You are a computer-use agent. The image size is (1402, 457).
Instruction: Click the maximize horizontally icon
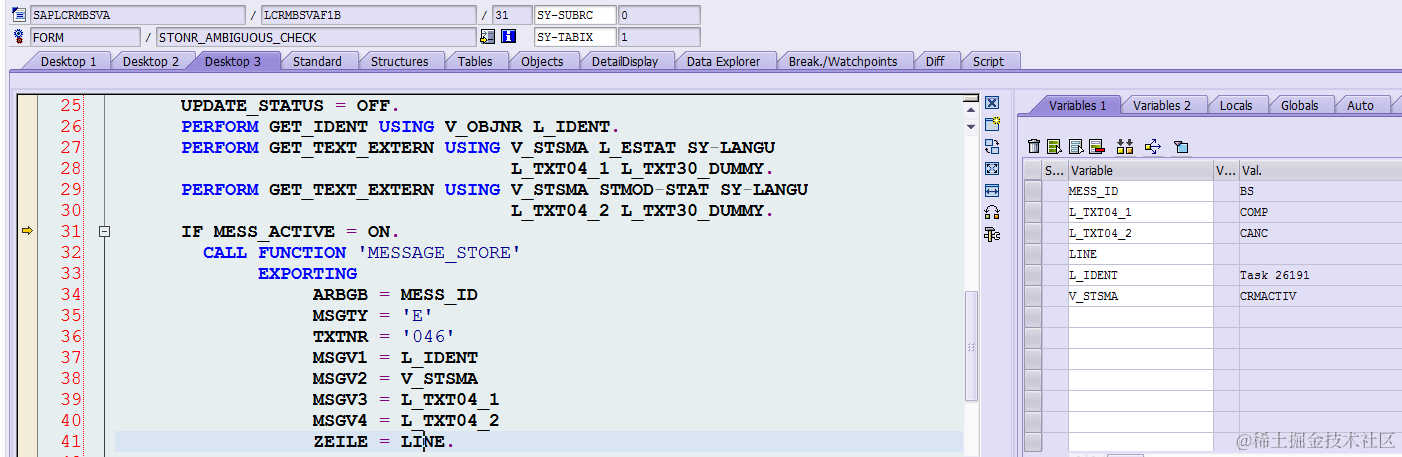(992, 190)
